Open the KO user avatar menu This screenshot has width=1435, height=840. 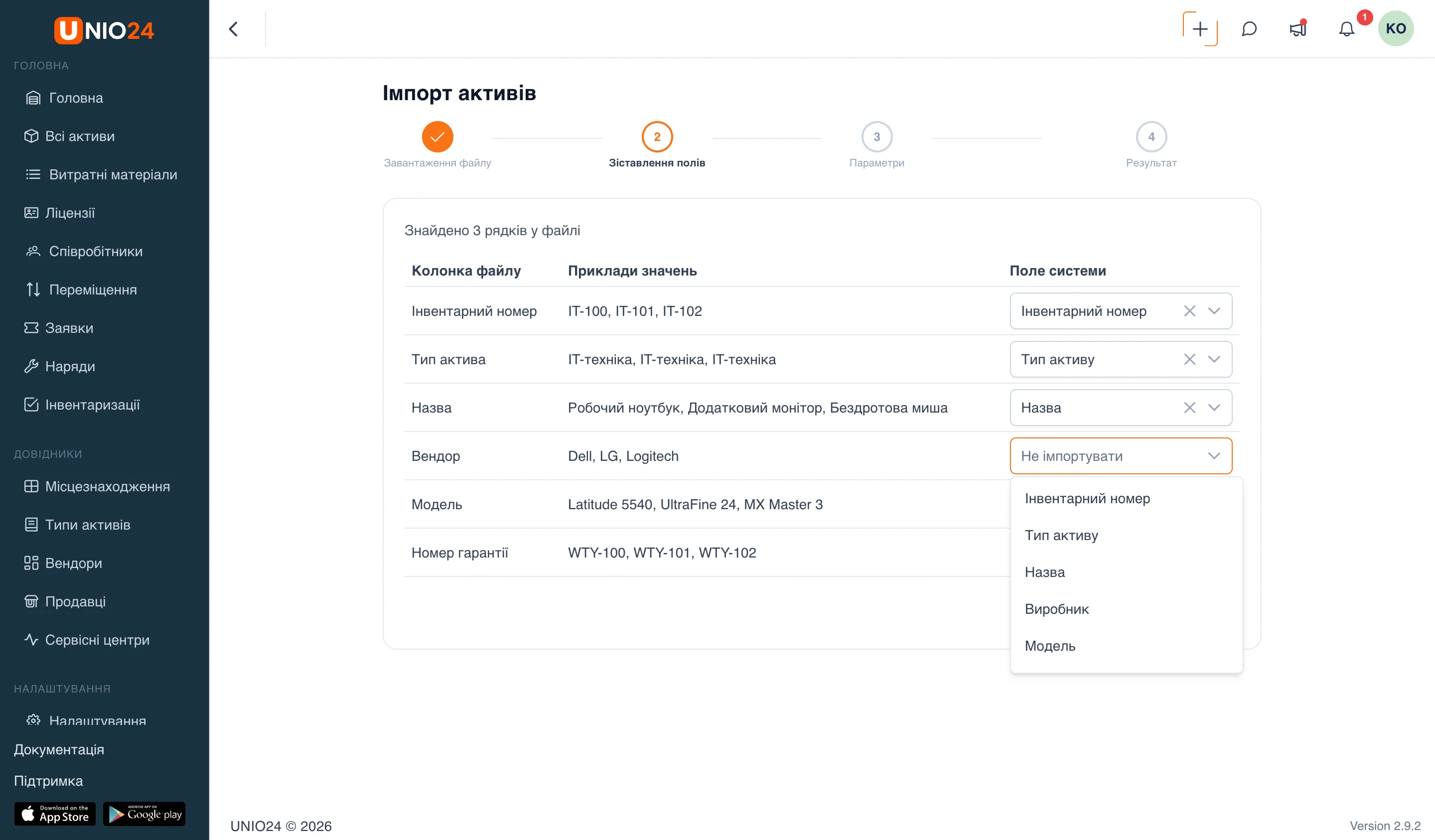pyautogui.click(x=1396, y=28)
